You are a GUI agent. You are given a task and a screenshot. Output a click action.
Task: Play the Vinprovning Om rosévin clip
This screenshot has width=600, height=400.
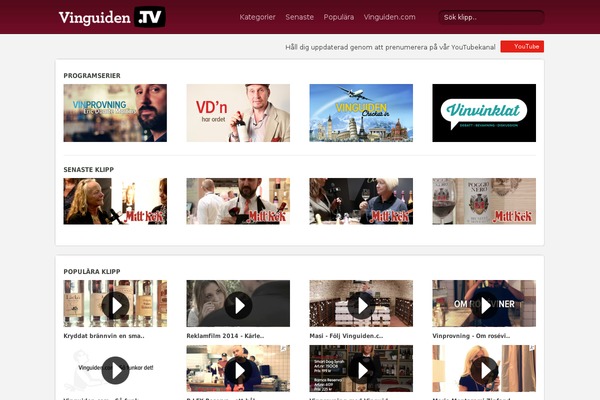(x=484, y=305)
